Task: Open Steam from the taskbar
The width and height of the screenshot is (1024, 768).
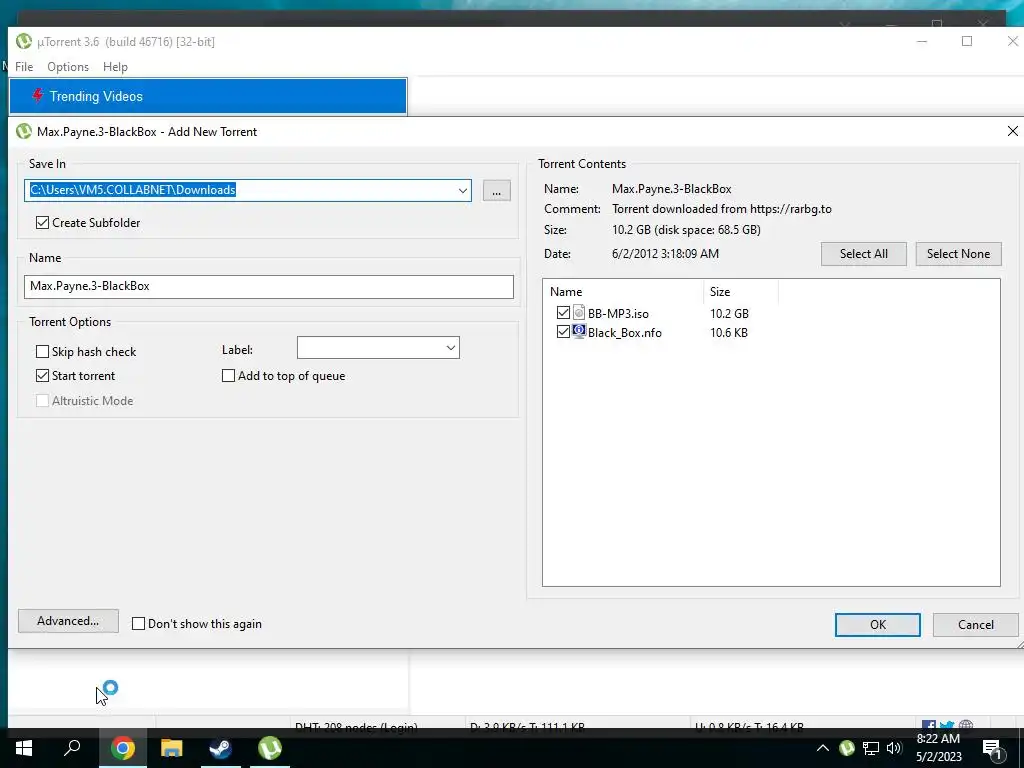Action: pyautogui.click(x=220, y=748)
